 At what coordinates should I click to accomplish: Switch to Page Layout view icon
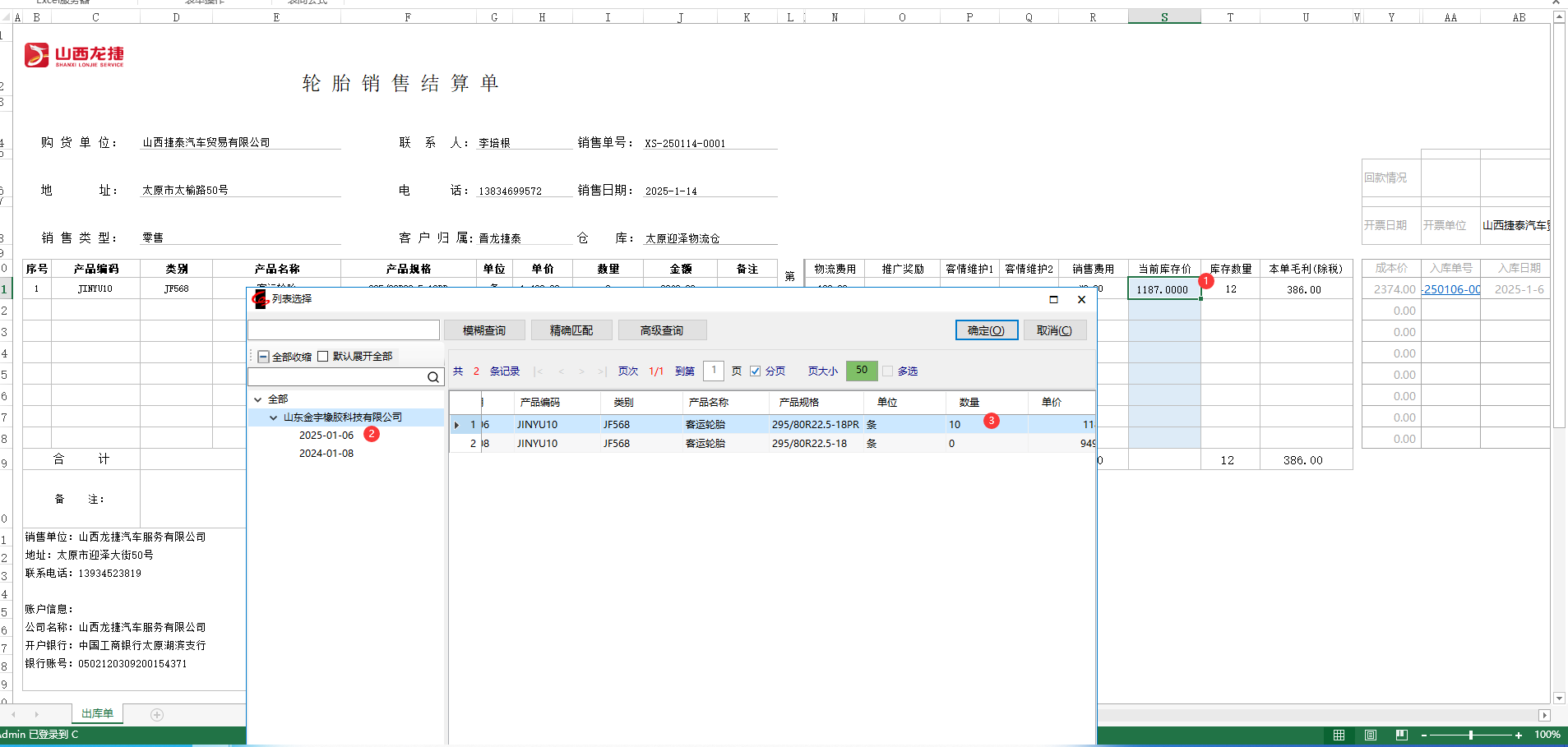pyautogui.click(x=1370, y=735)
